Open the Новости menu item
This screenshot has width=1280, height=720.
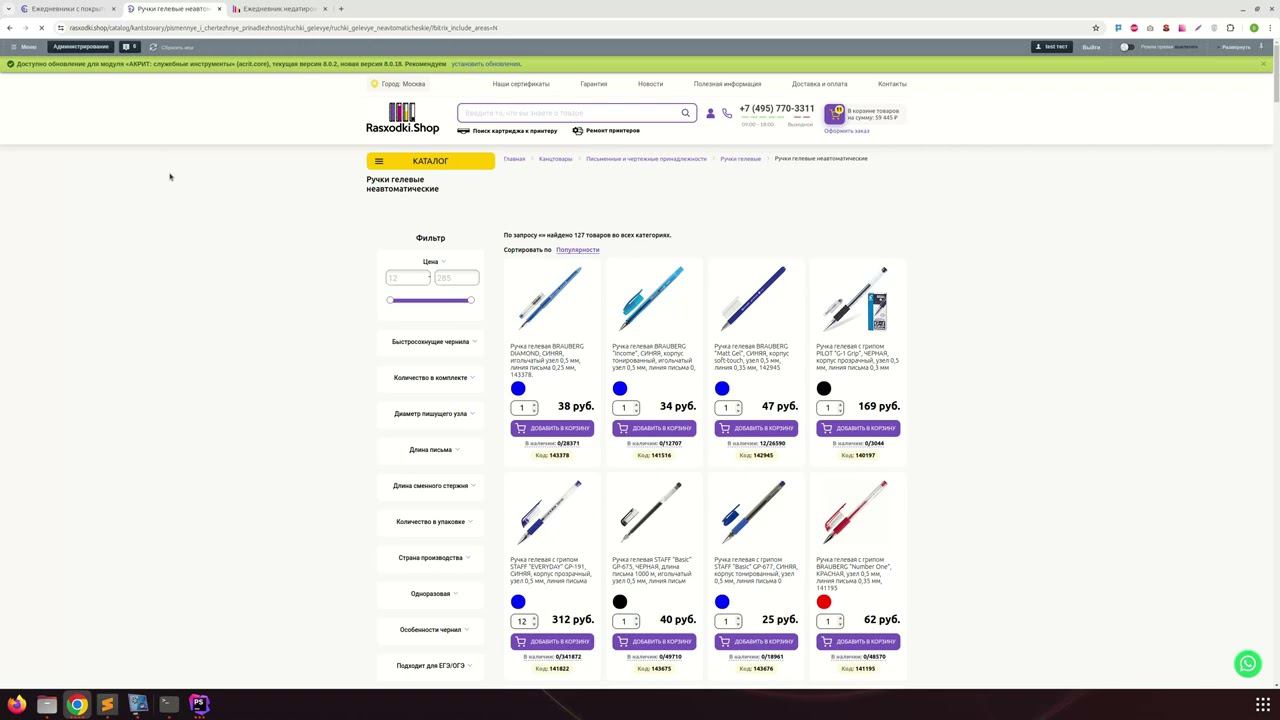(651, 84)
